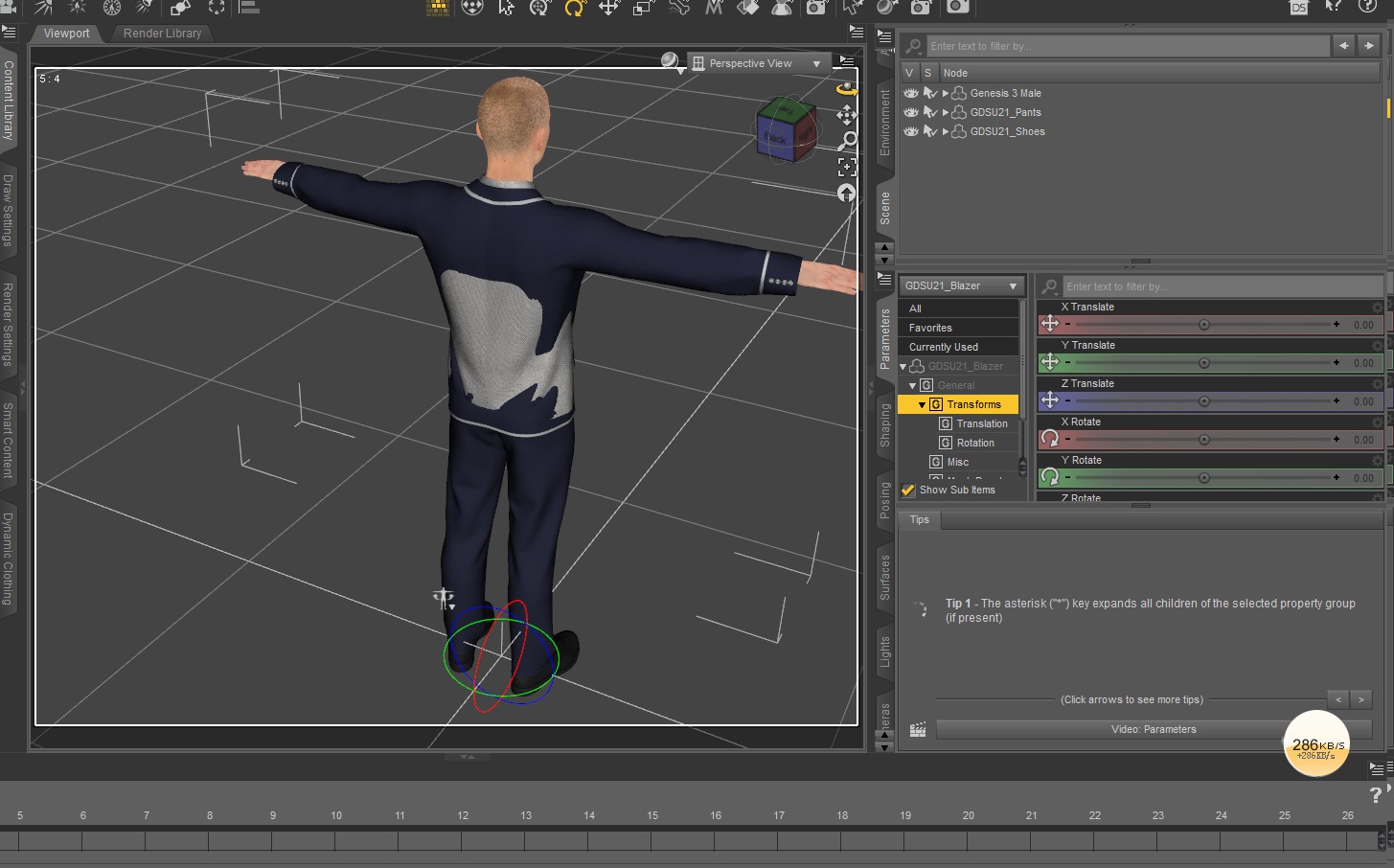Click the Y Translate slider handle
The width and height of the screenshot is (1394, 868).
click(x=1204, y=363)
